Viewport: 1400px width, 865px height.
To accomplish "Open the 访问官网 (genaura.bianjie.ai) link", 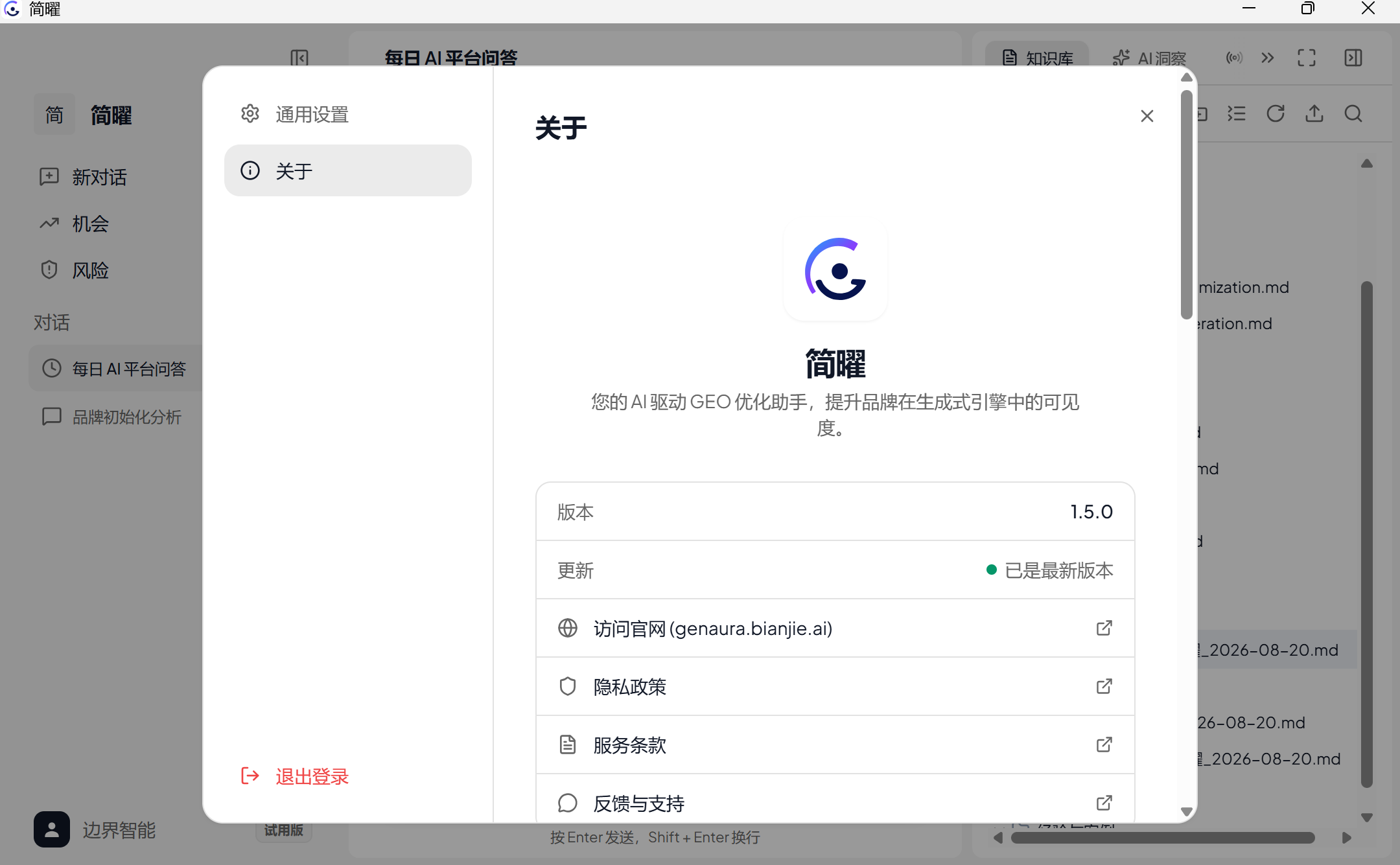I will pyautogui.click(x=835, y=628).
